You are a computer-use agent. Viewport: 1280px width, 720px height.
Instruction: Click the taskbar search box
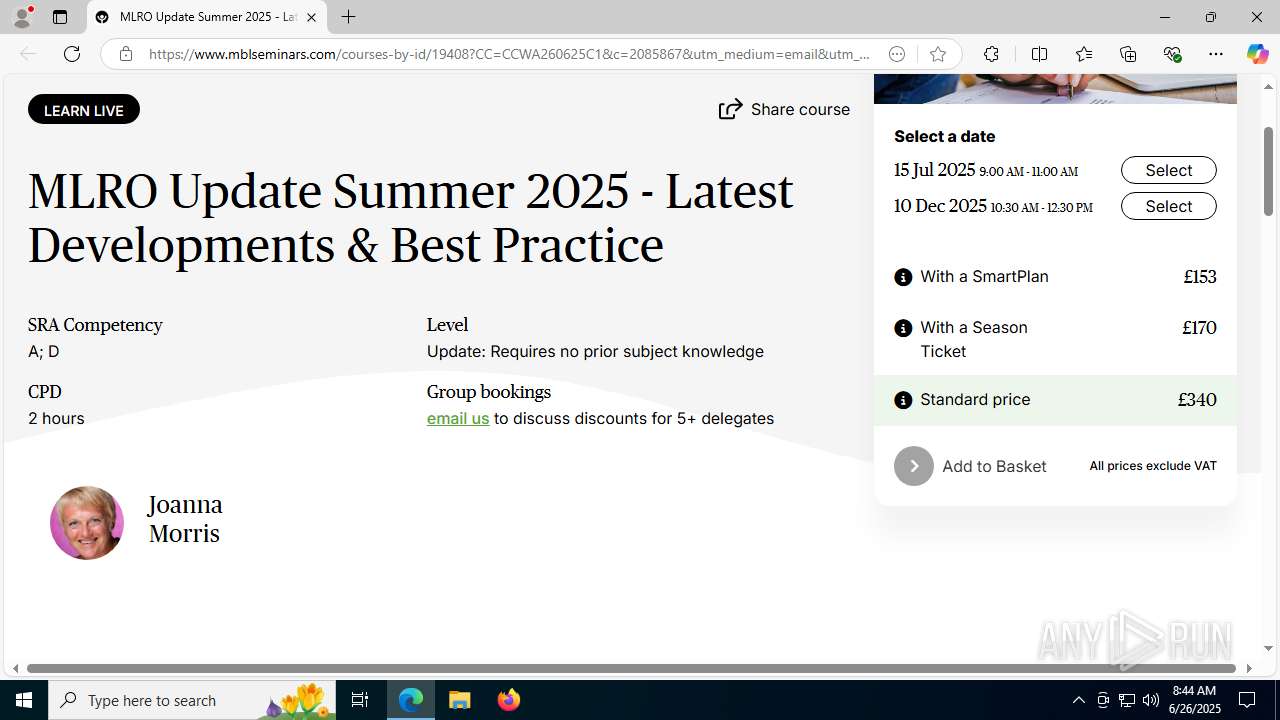click(x=192, y=700)
